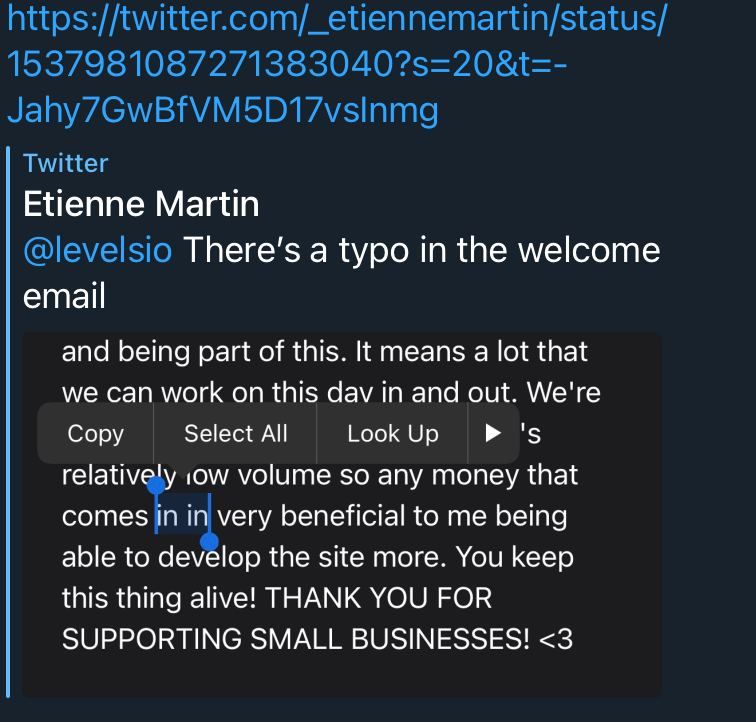
Task: Tap the highlighted "in in" selection
Action: [x=183, y=516]
